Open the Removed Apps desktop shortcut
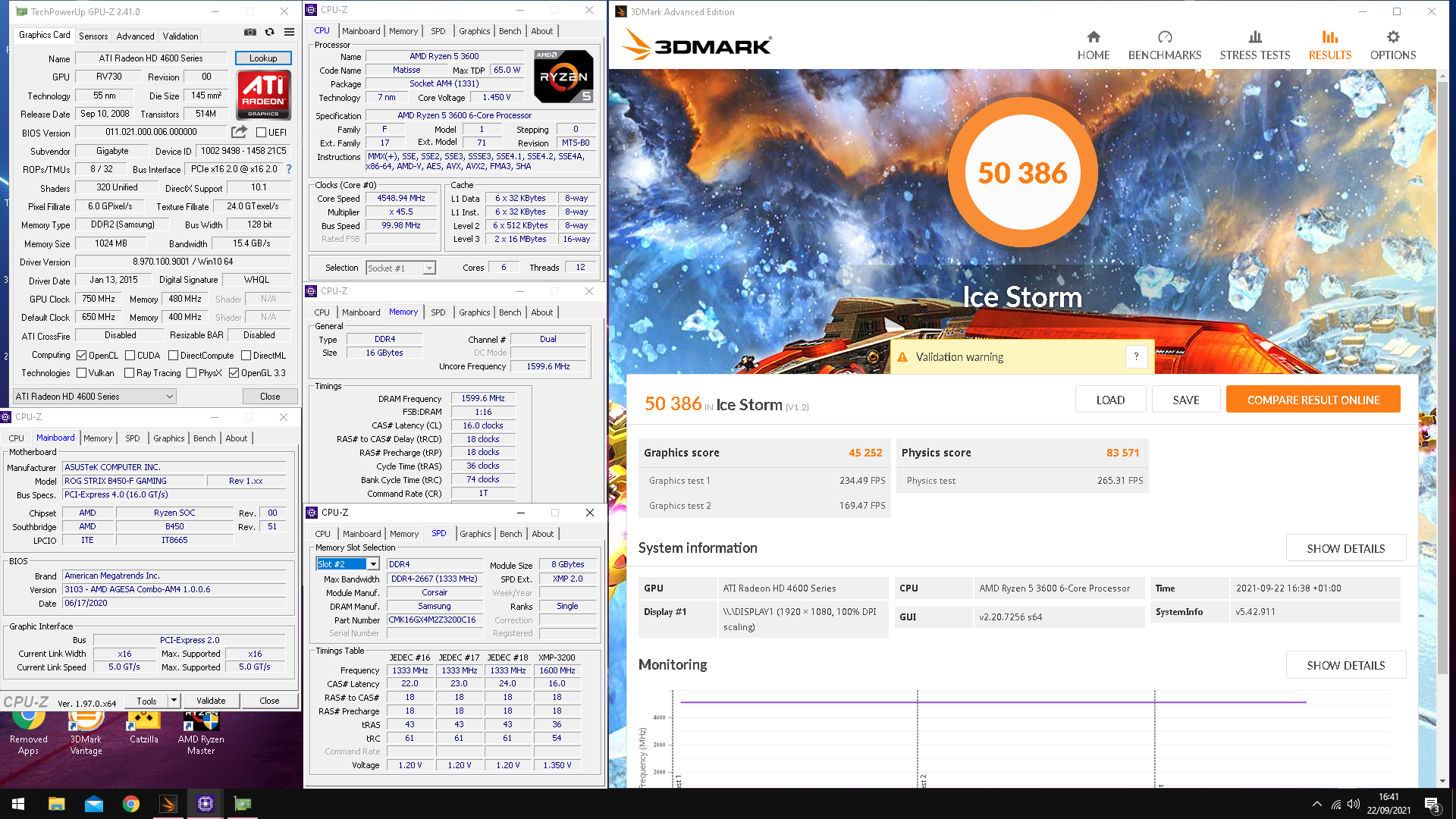Screen dimensions: 1456x819 pos(28,733)
